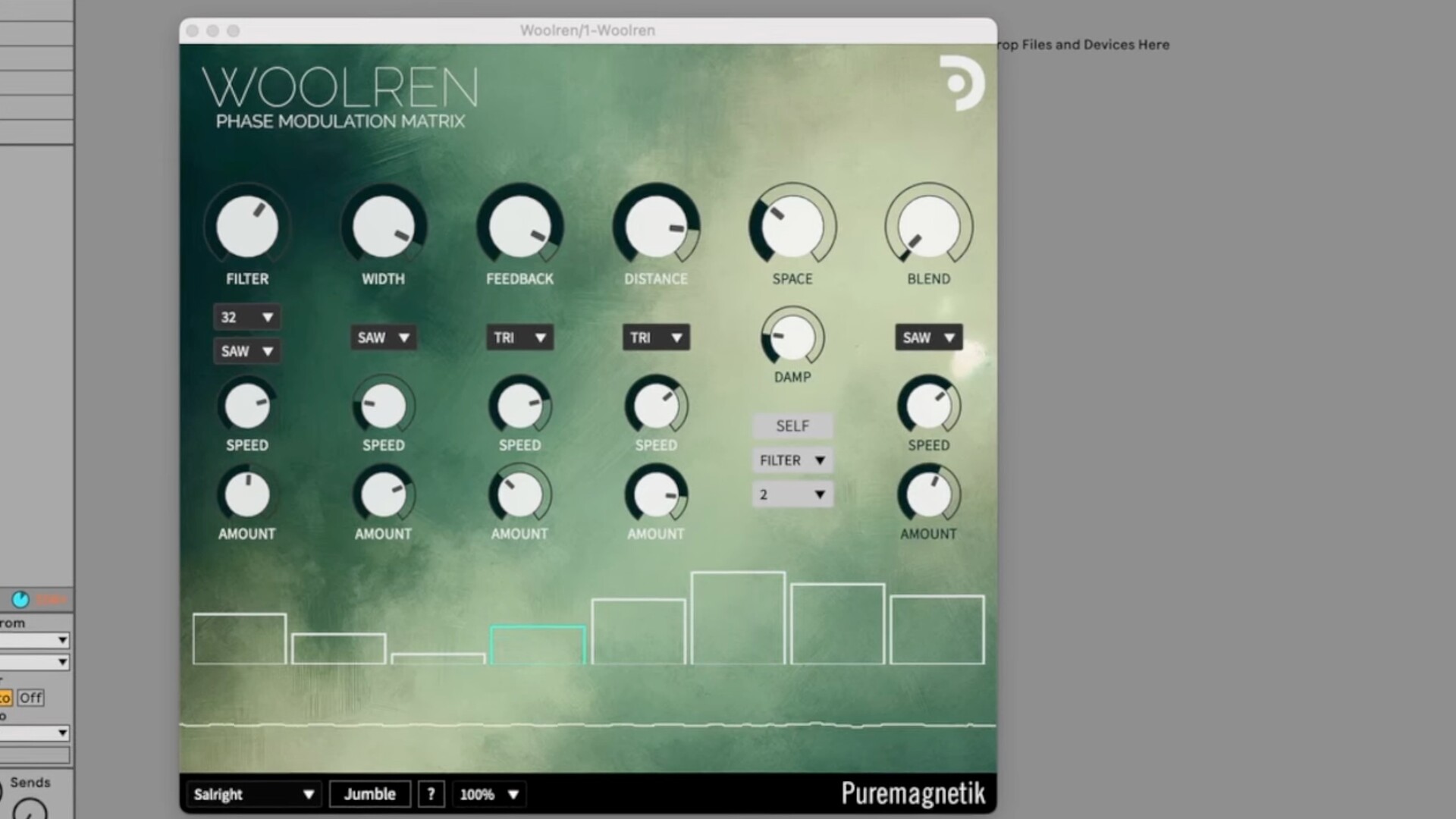The height and width of the screenshot is (819, 1456).
Task: Click the Jumble button
Action: 370,794
